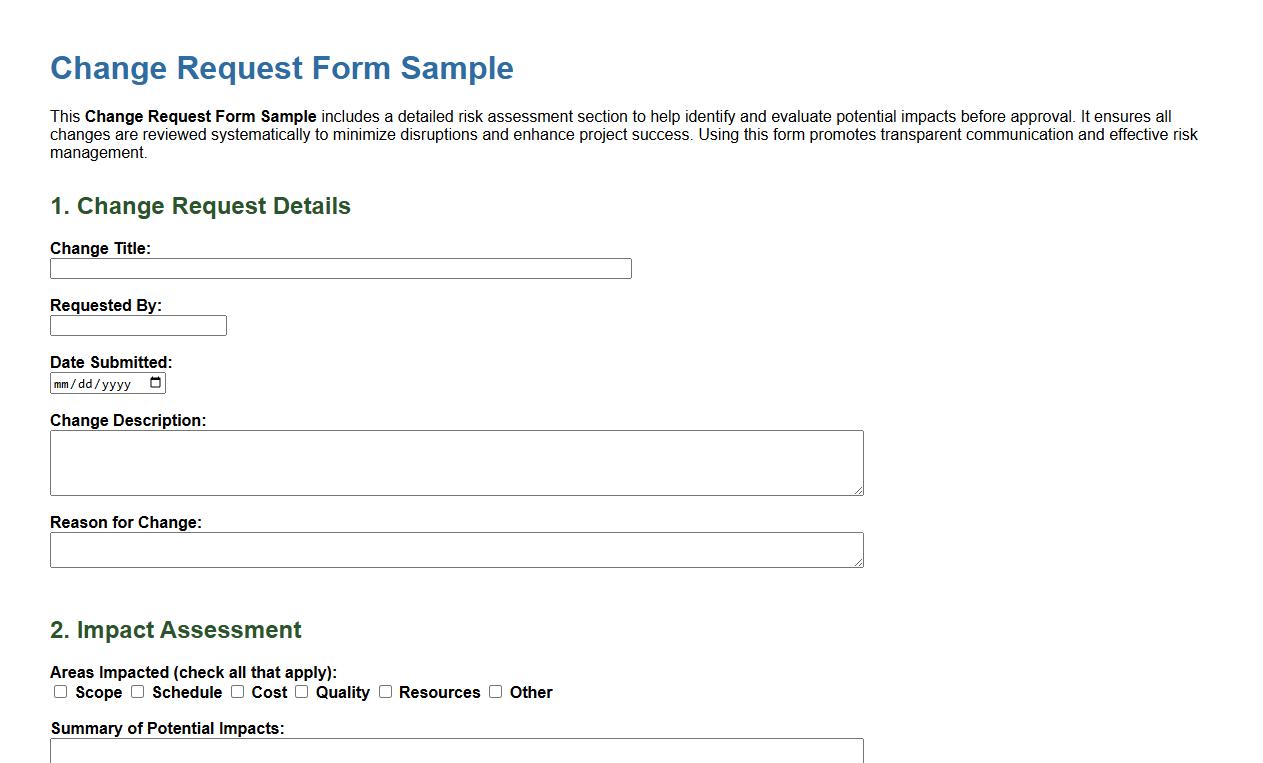
Task: Enable the Cost checkbox
Action: tap(237, 691)
